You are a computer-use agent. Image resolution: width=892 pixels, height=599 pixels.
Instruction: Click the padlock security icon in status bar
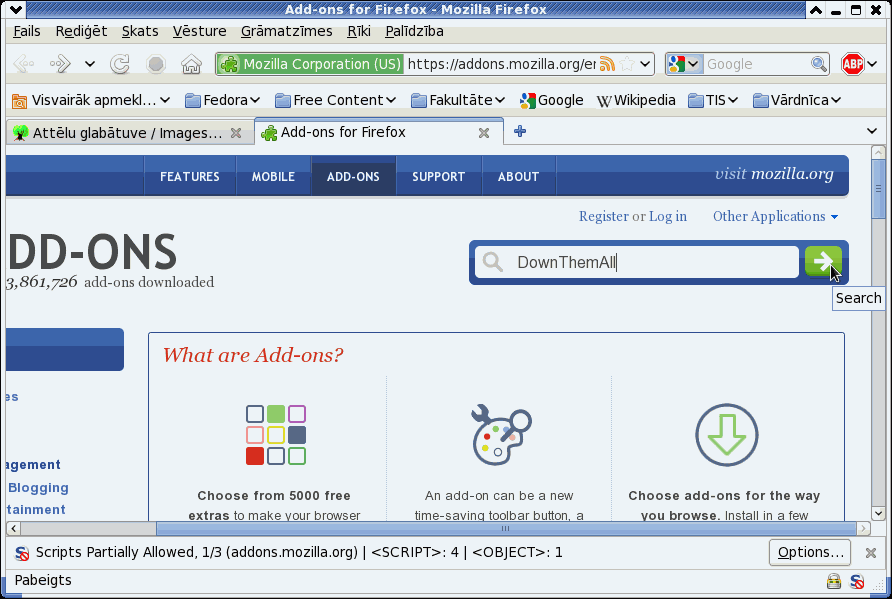tap(833, 581)
